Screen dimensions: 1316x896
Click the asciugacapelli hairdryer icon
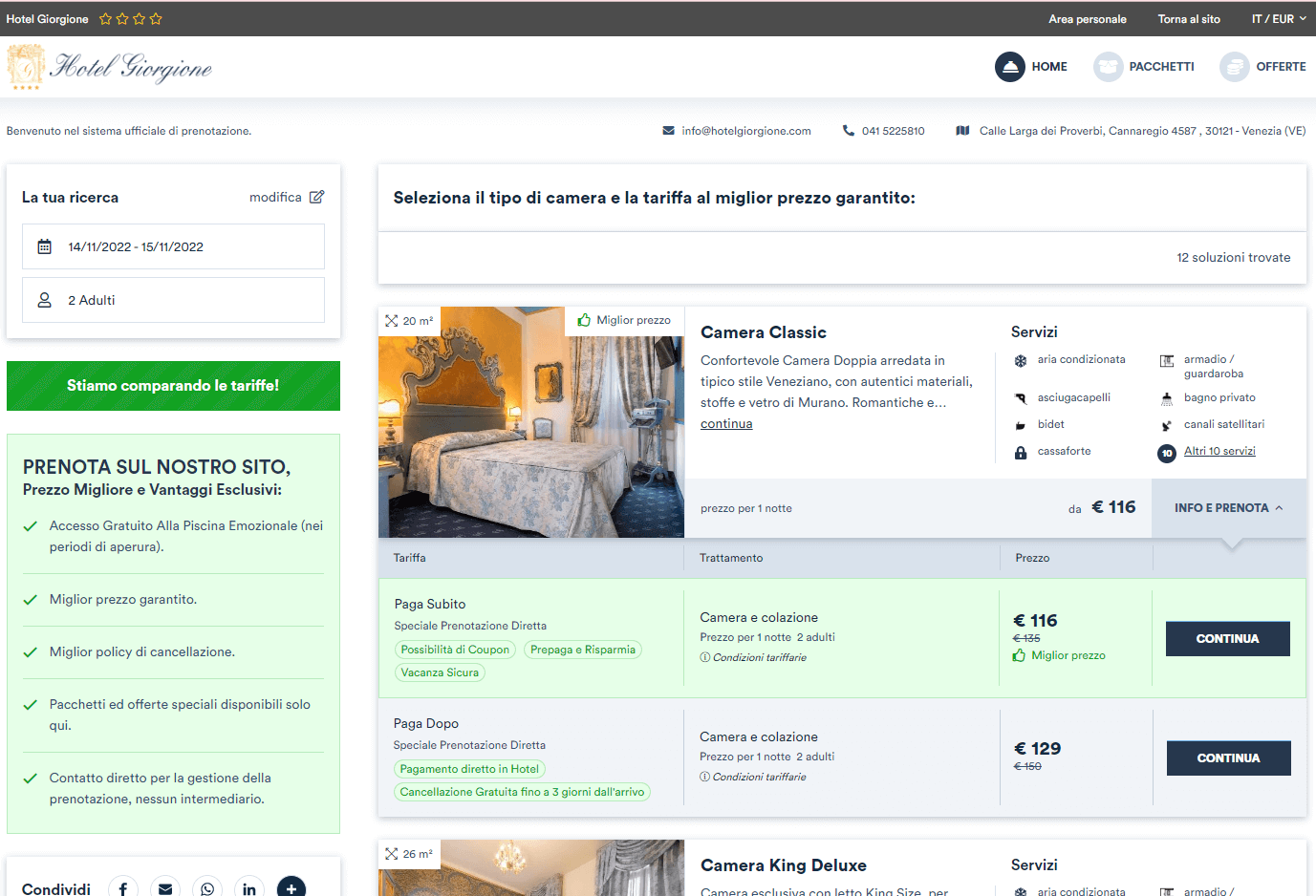[x=1021, y=398]
